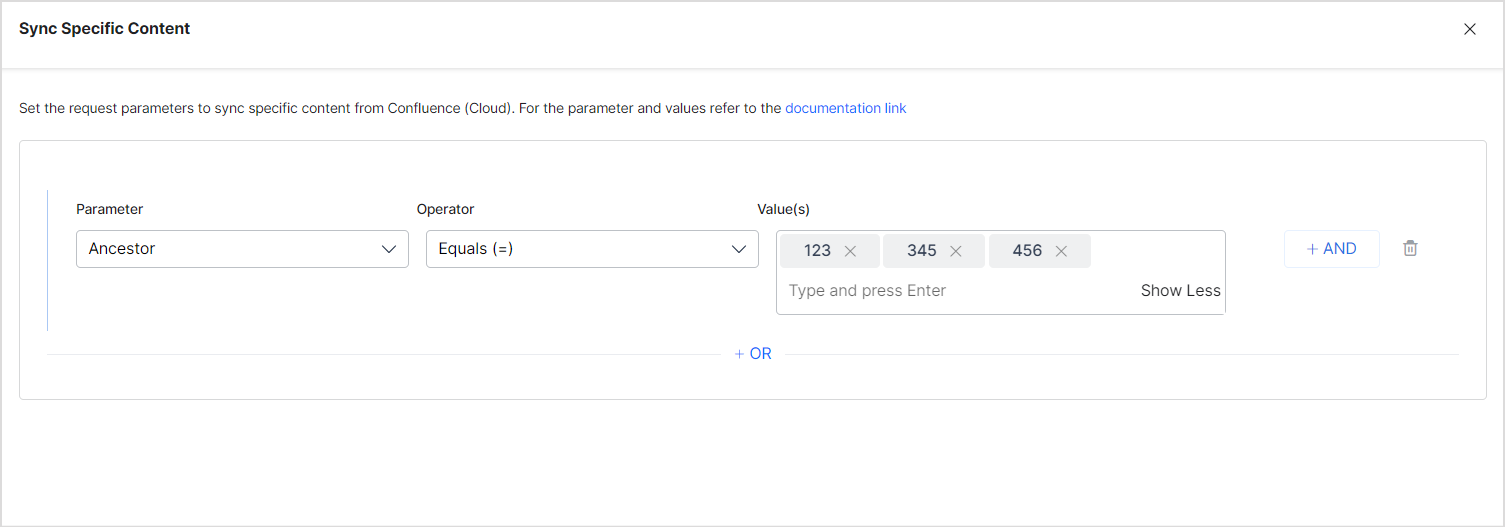Click the Parameter field label
Image resolution: width=1505 pixels, height=527 pixels.
[109, 209]
